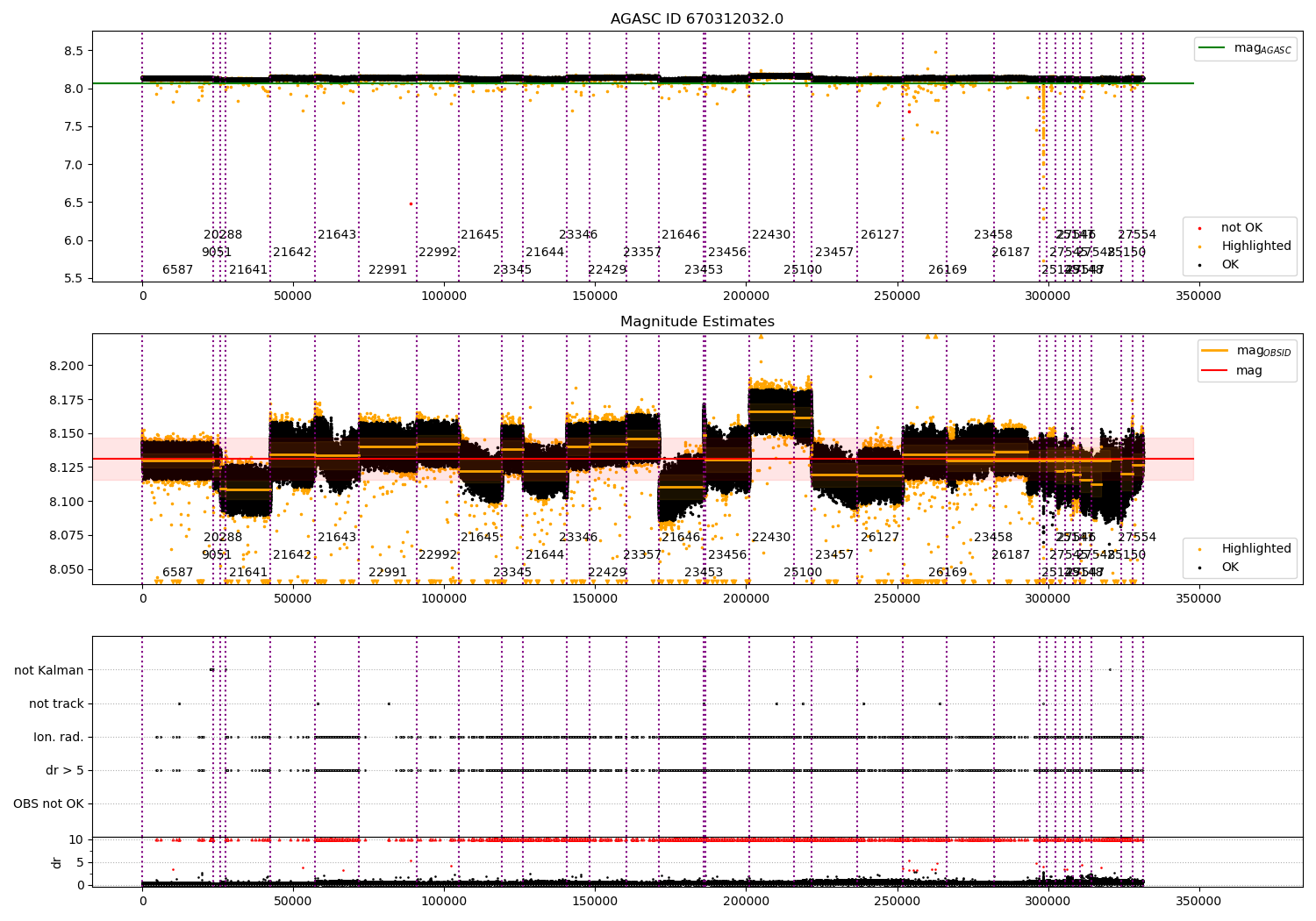Viewport: 1316px width, 921px height.
Task: Click the red 'mag' legend entry
Action: [1233, 371]
